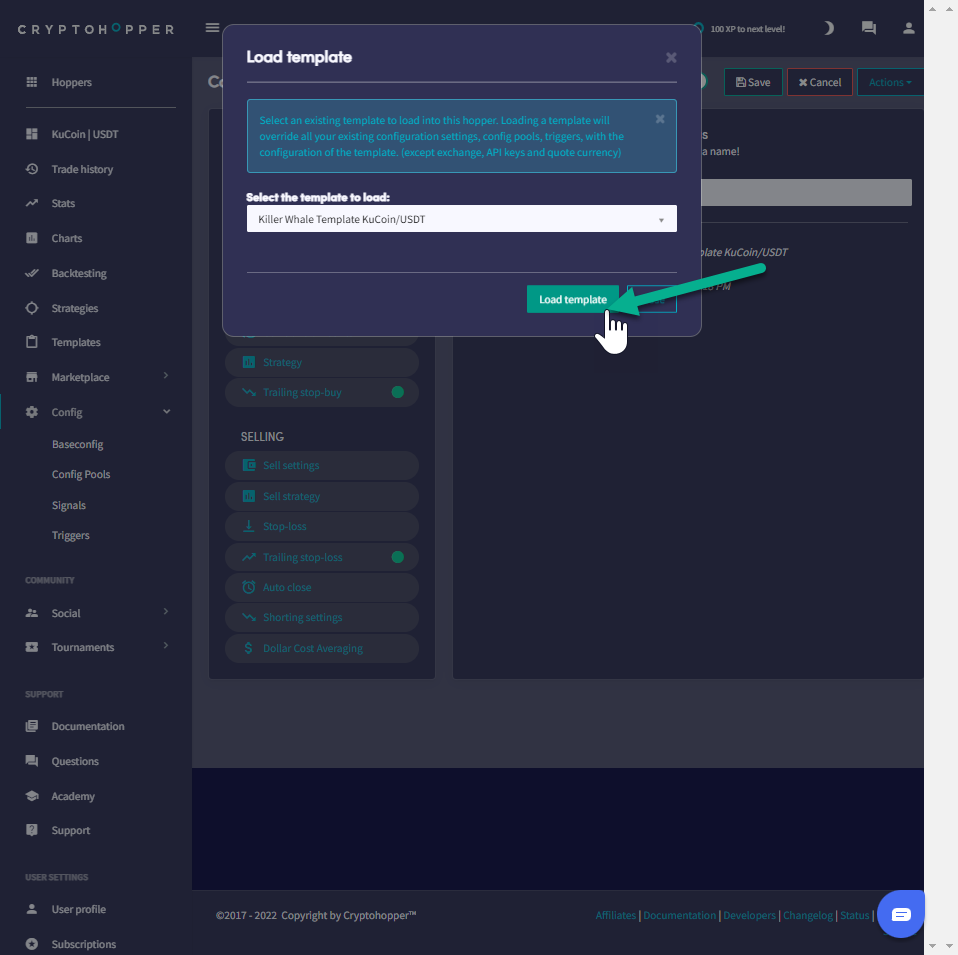Click the Affiliates footer link
958x955 pixels.
615,915
